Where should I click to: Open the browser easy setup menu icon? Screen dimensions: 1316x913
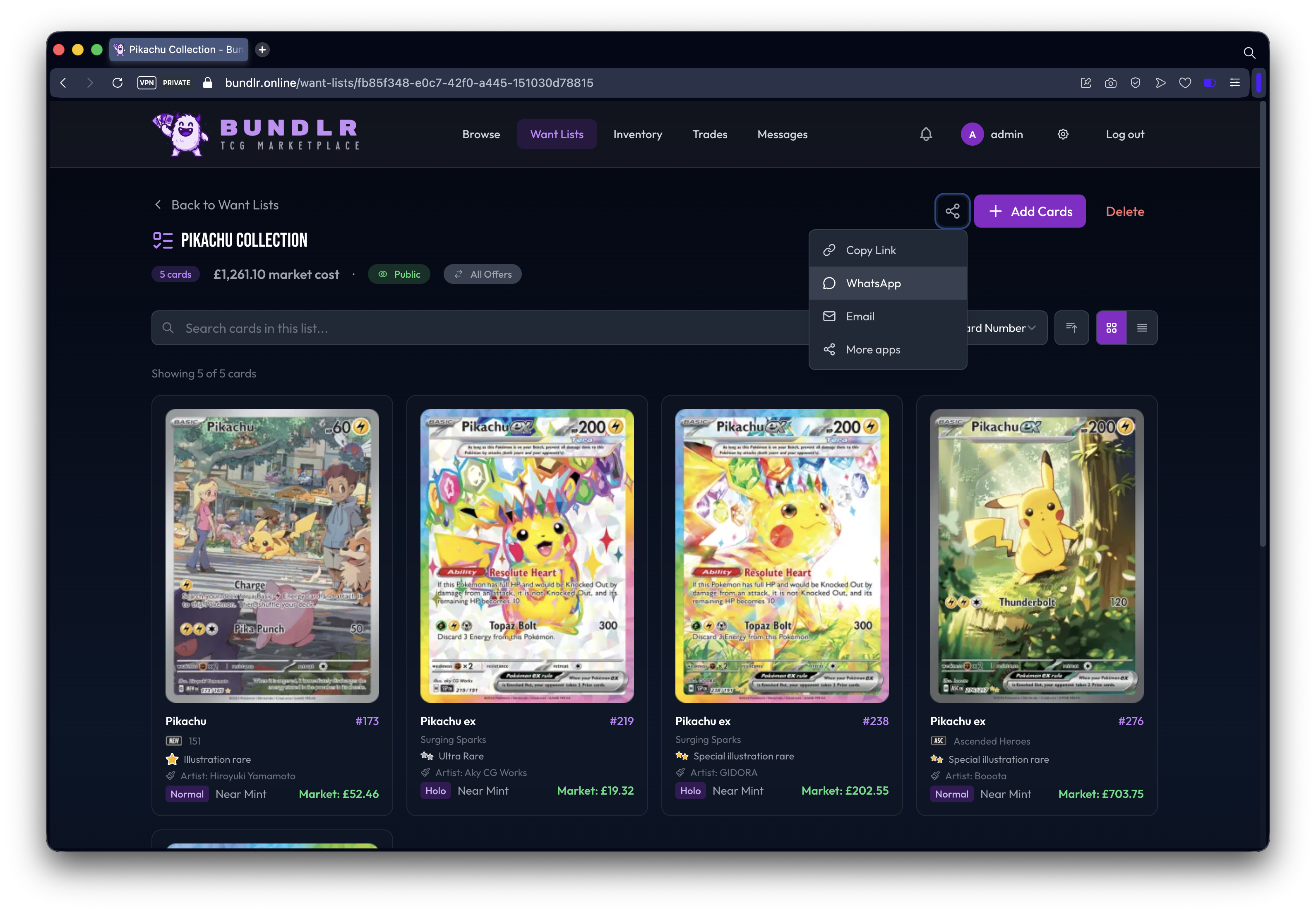[x=1235, y=83]
